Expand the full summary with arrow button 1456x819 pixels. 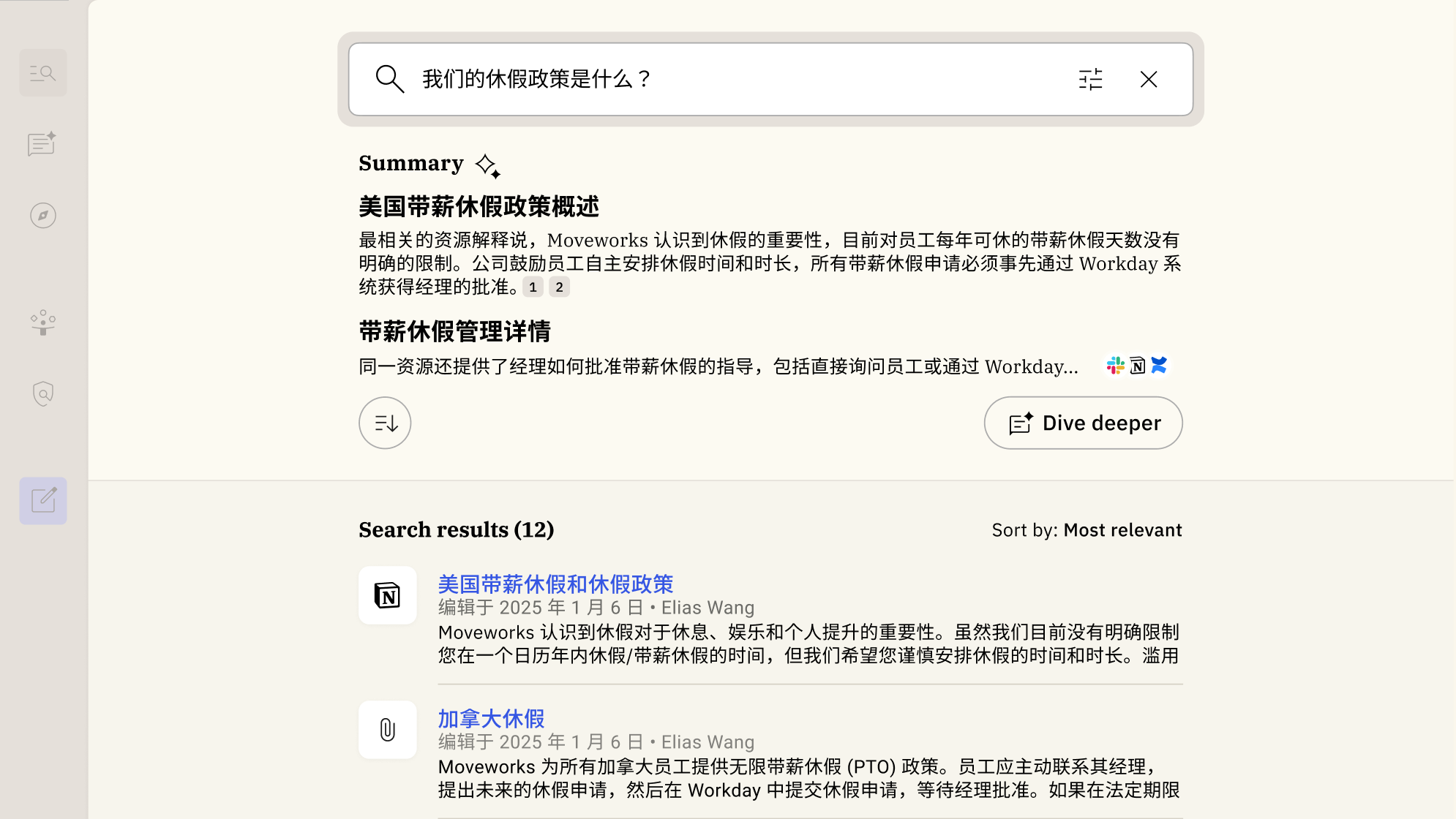point(385,423)
